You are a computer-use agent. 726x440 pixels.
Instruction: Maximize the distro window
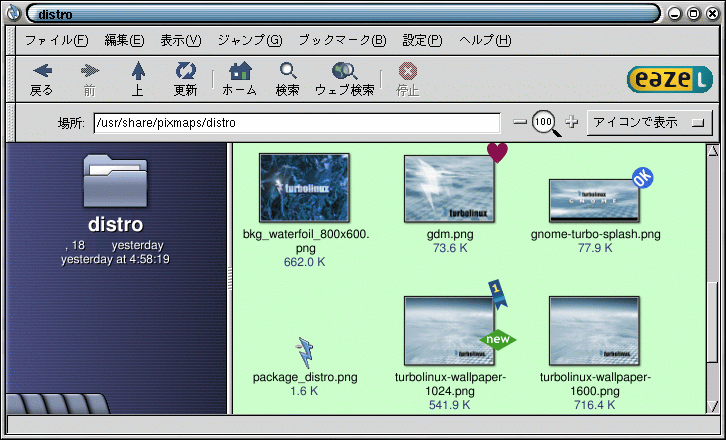click(694, 14)
